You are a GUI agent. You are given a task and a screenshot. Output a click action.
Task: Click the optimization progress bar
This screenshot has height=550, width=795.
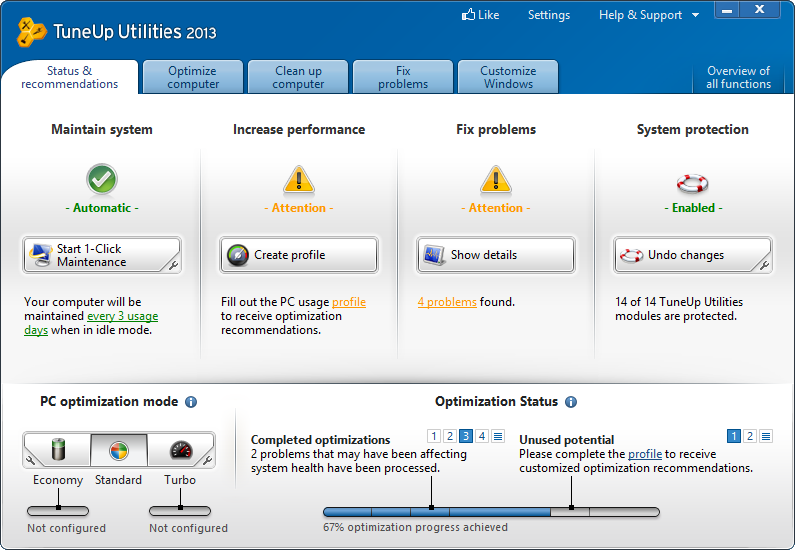pos(491,512)
